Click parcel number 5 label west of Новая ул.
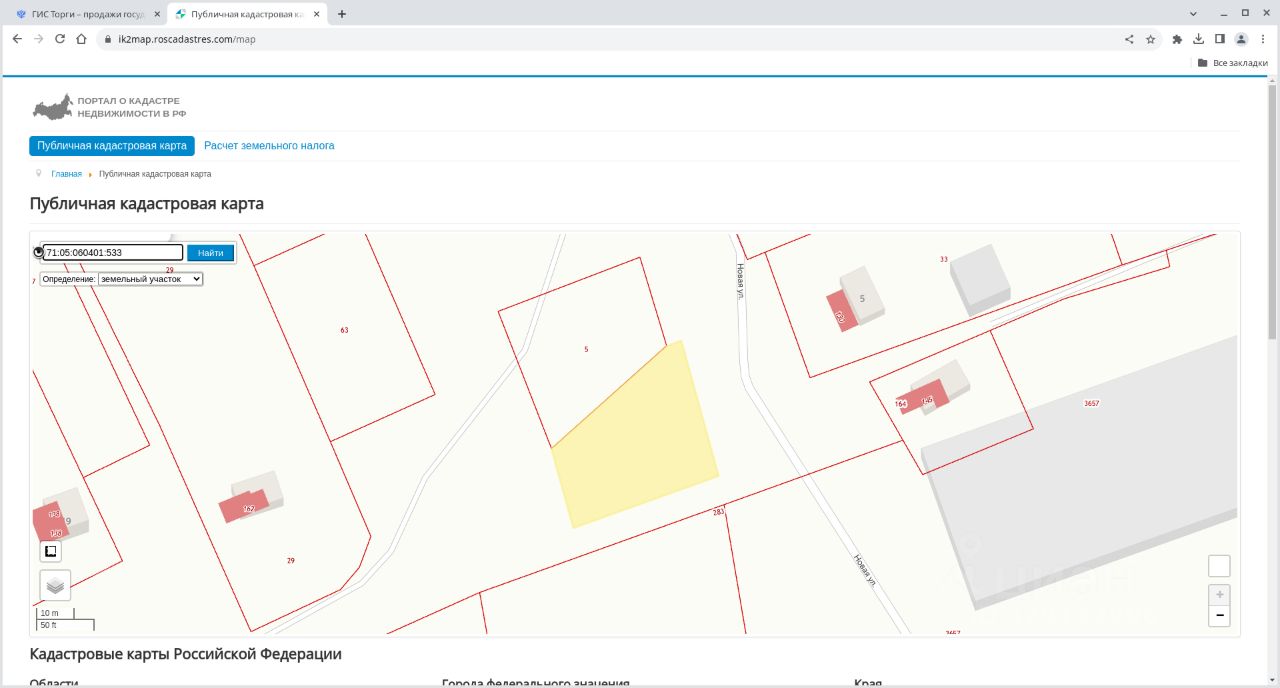 pyautogui.click(x=586, y=349)
